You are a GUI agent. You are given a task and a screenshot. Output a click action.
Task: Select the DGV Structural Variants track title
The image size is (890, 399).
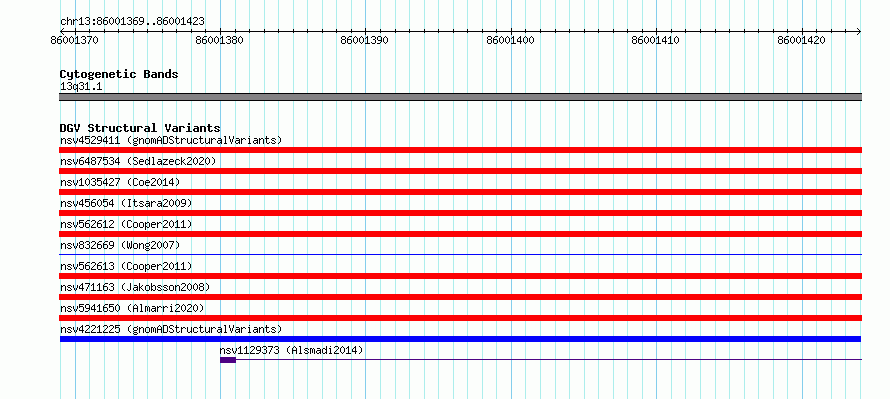(140, 128)
